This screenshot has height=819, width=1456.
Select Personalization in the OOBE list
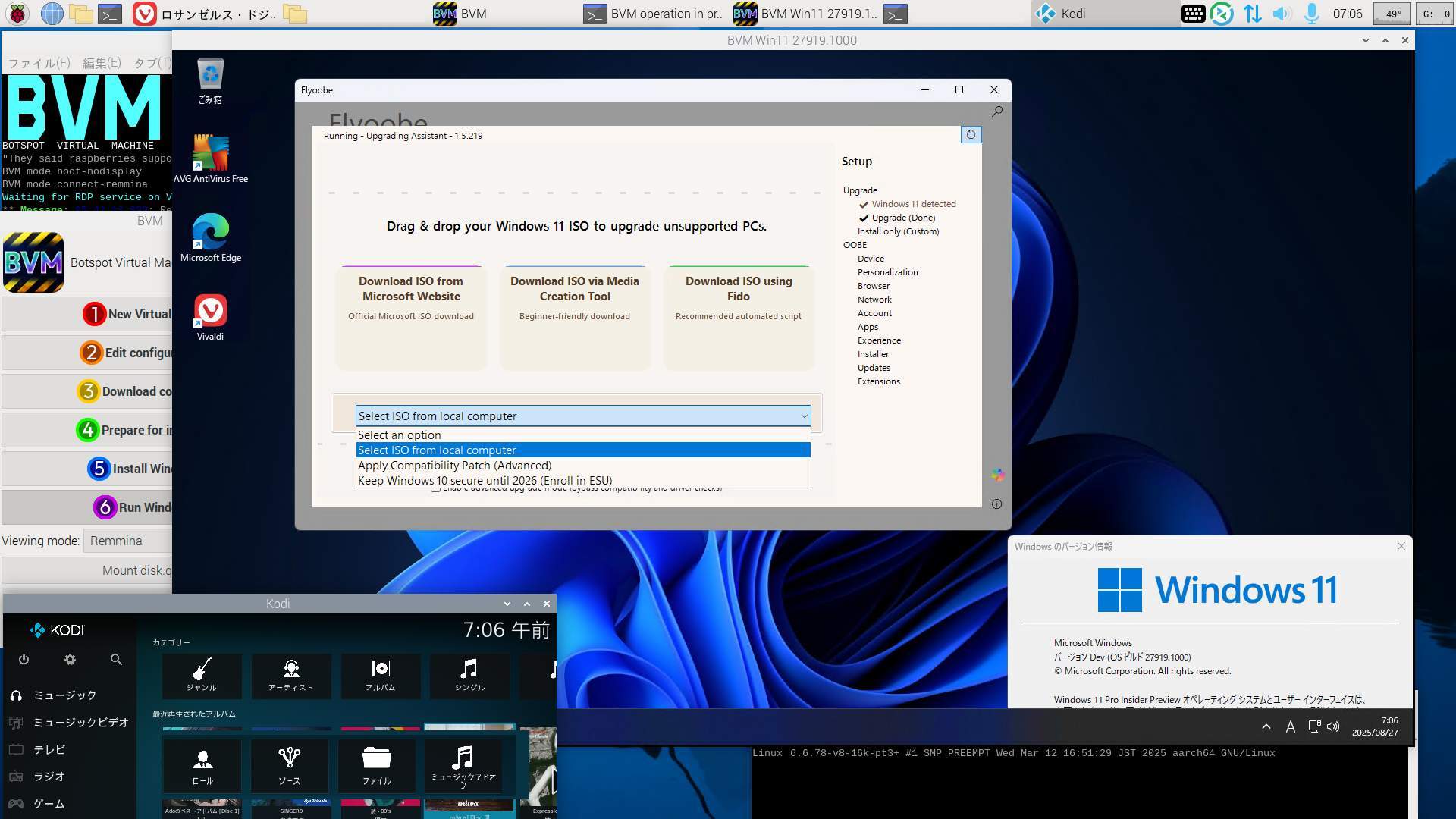click(887, 272)
